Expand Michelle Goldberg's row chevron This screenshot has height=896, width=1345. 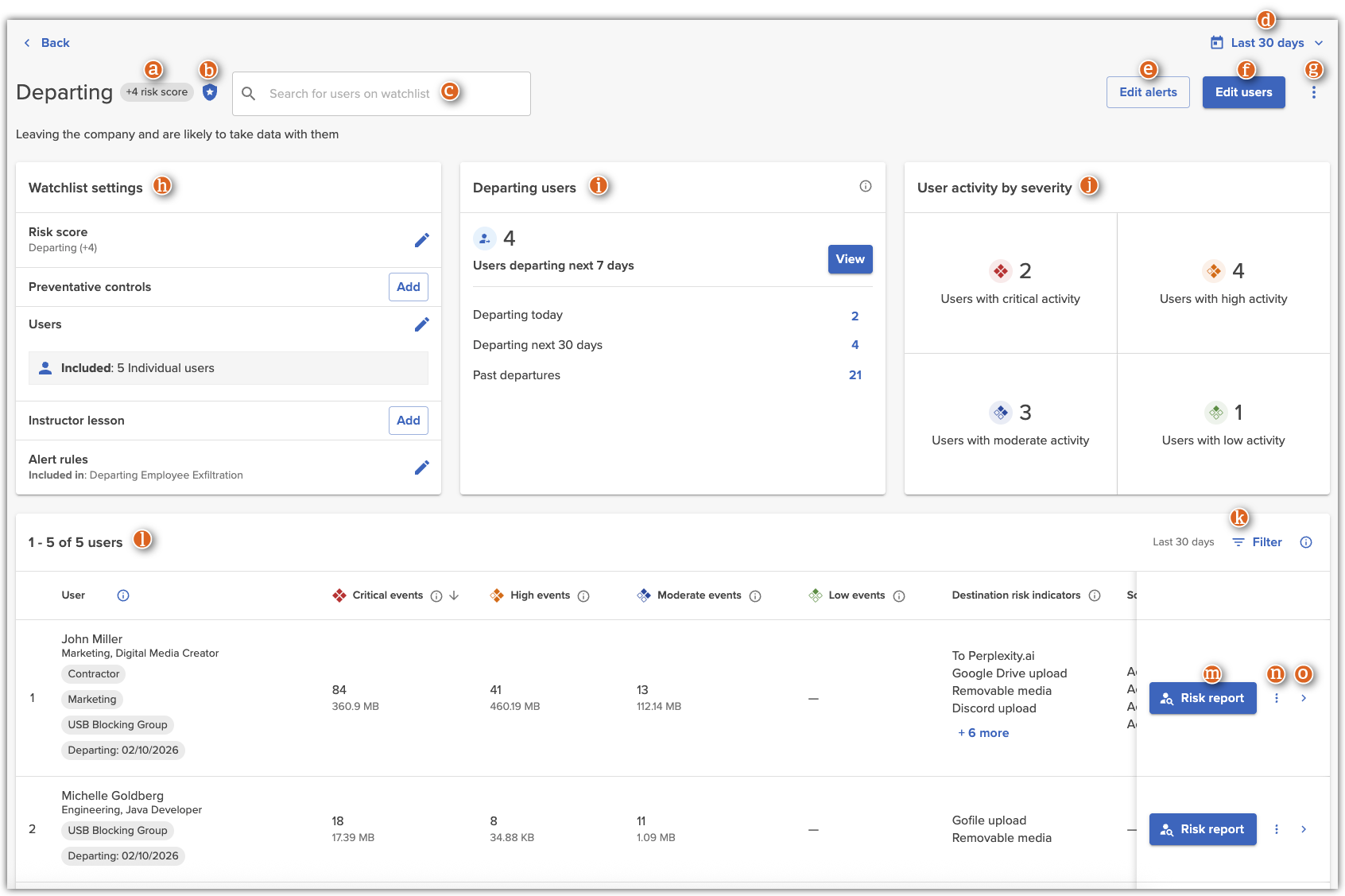tap(1304, 829)
